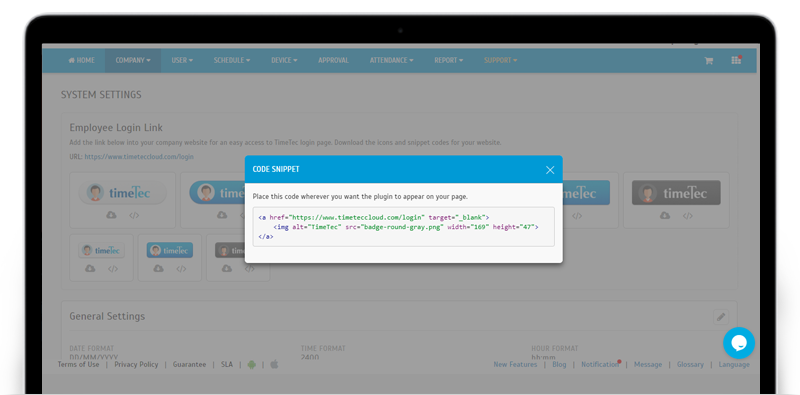
Task: Open the Notification footer link
Action: 600,364
